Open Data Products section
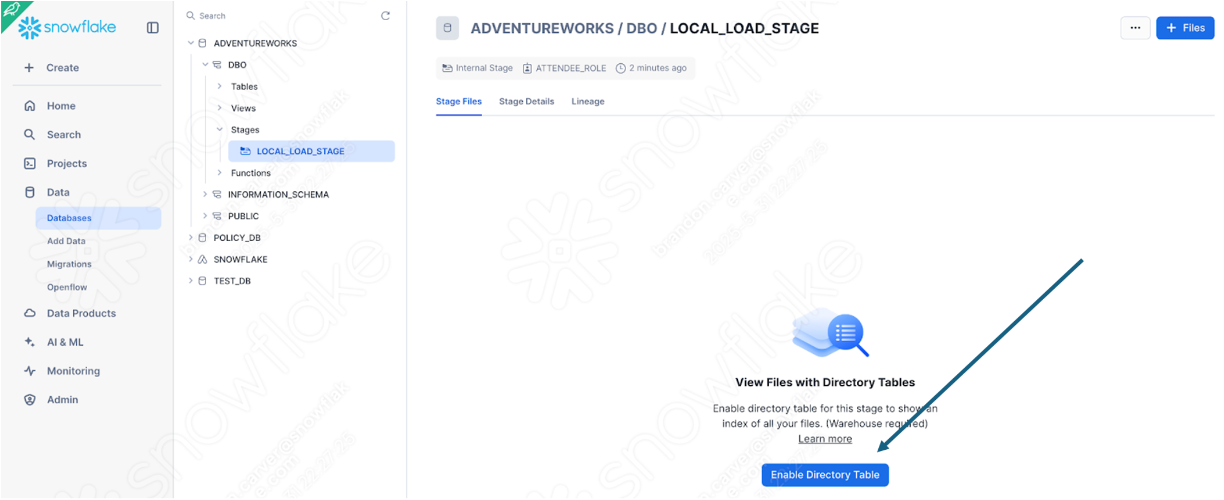This screenshot has width=1224, height=500. coord(81,314)
